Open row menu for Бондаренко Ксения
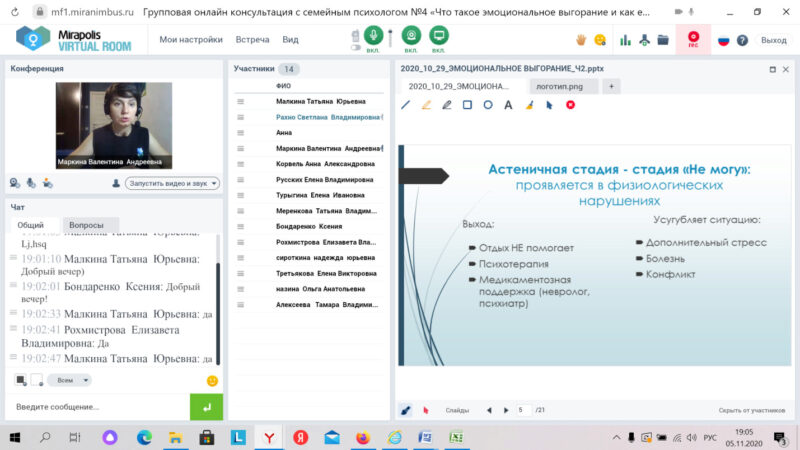Image resolution: width=800 pixels, height=450 pixels. (x=240, y=227)
